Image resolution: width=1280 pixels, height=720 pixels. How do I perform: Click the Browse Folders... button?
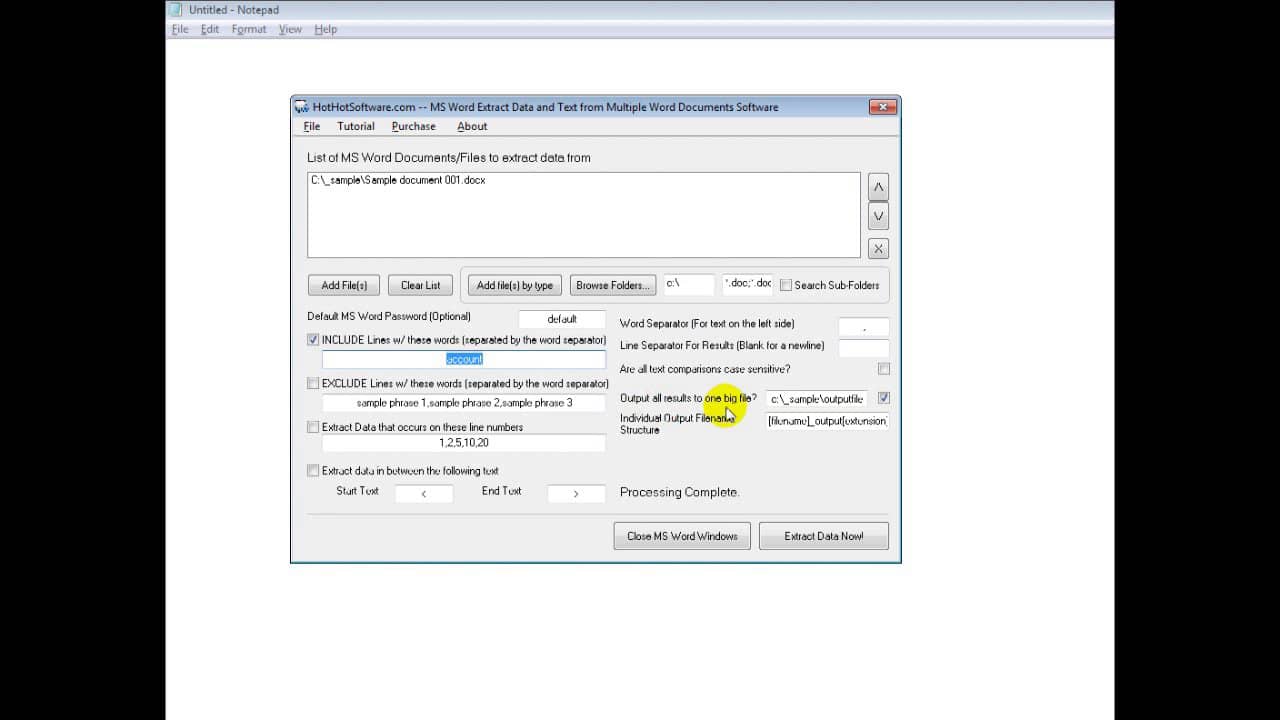[x=613, y=285]
